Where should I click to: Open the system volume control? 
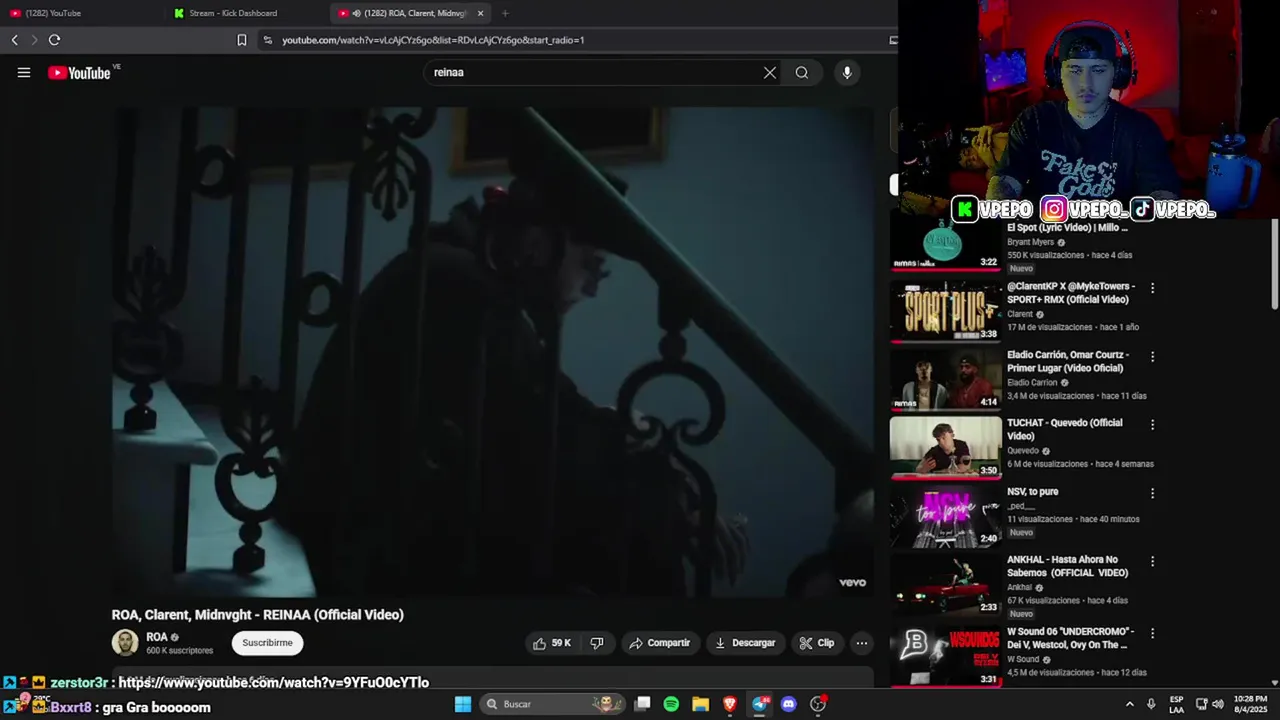[1217, 704]
